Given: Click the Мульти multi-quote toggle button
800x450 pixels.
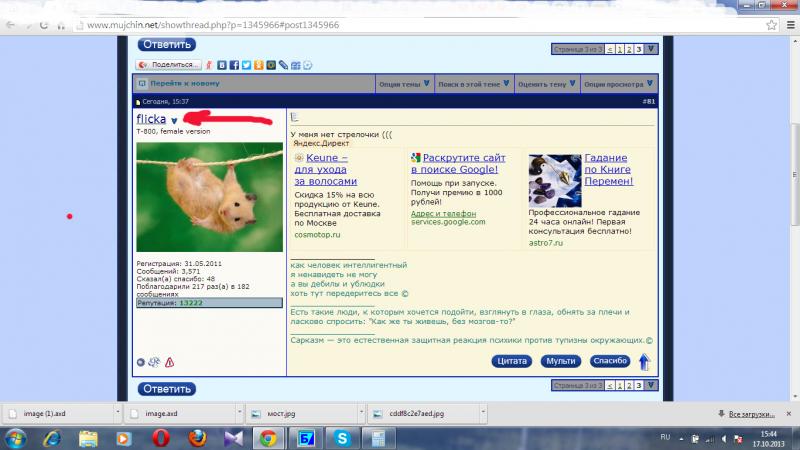Looking at the screenshot, I should click(x=561, y=361).
